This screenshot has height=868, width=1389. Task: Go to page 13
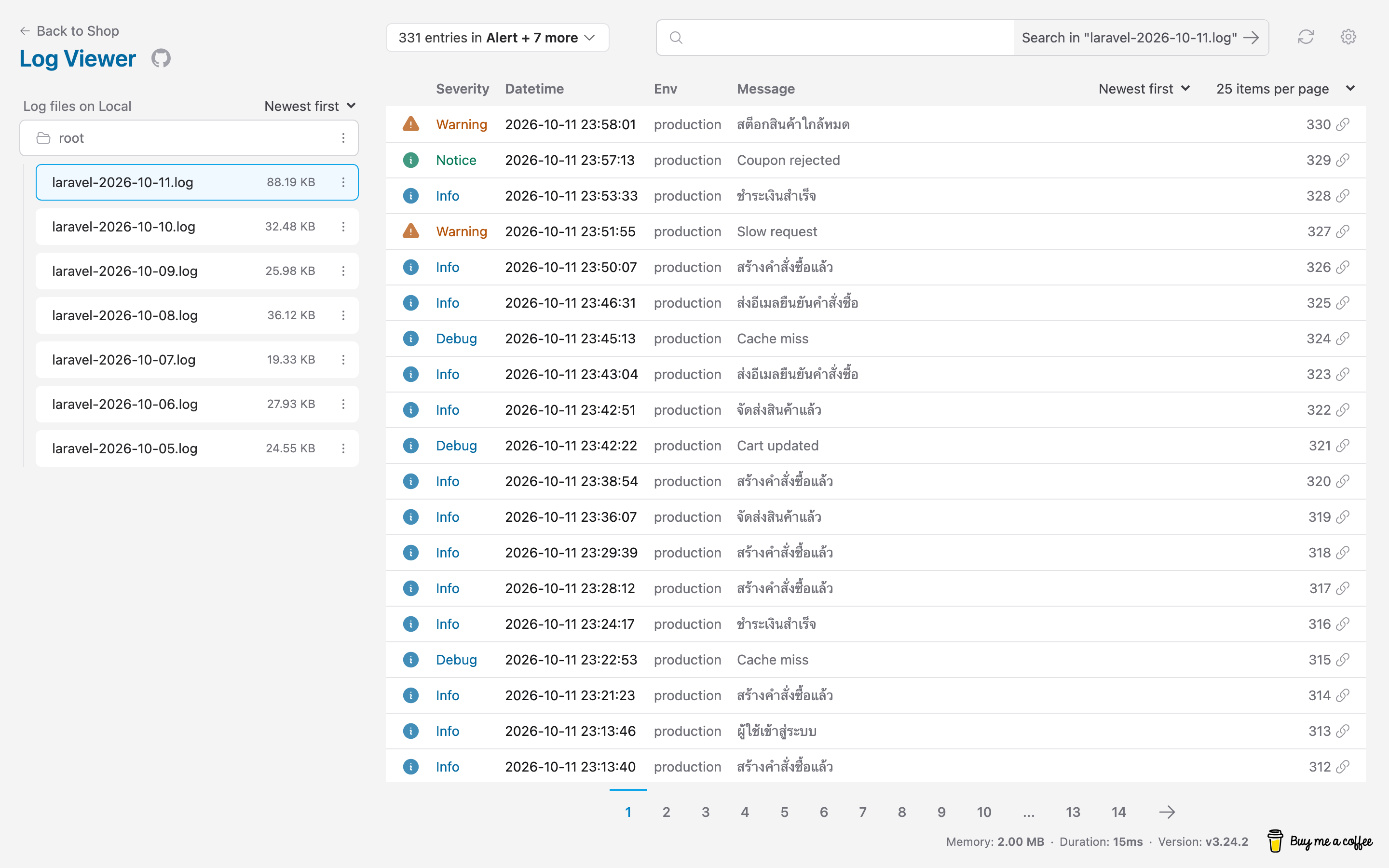[x=1073, y=812]
